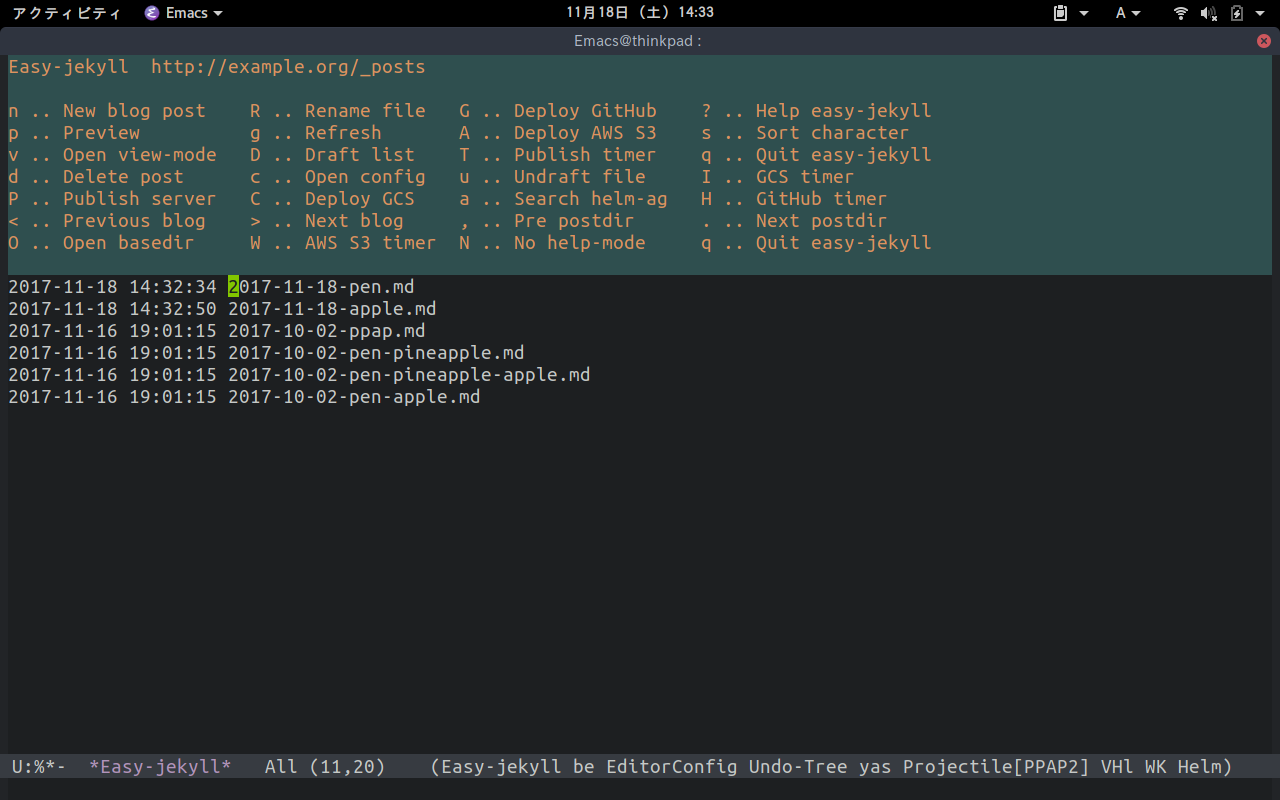
Task: Select the 'Delete post' entry
Action: [123, 177]
